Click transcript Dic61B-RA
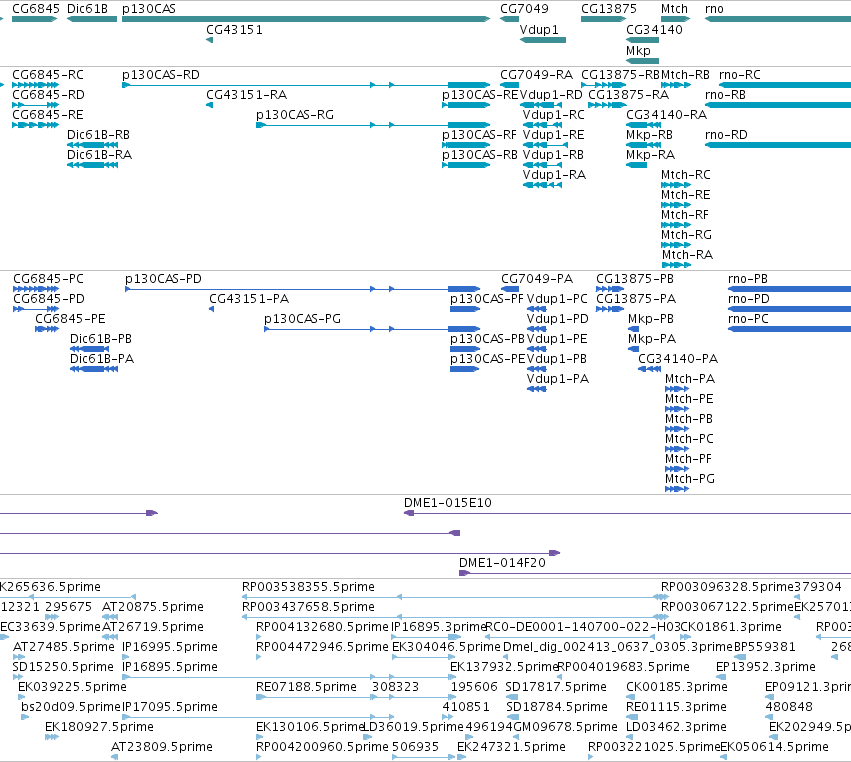The image size is (851, 762). pos(99,155)
